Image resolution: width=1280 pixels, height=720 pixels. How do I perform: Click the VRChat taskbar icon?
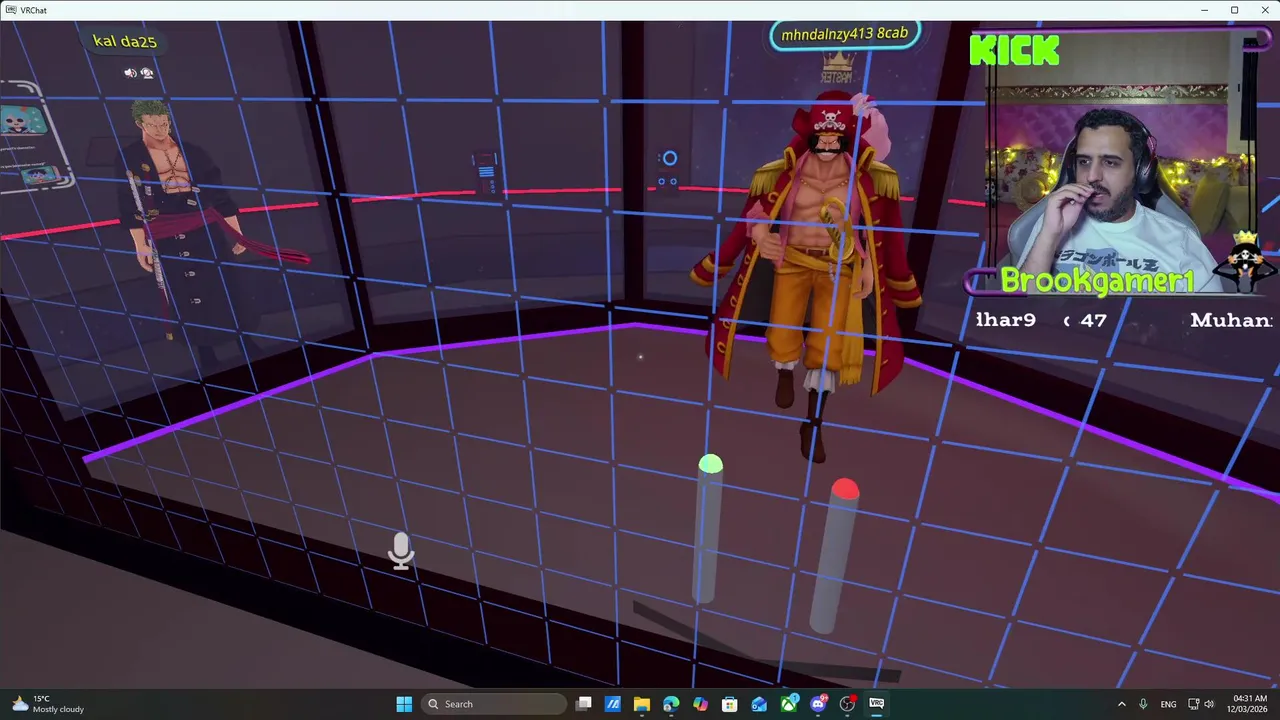click(877, 704)
